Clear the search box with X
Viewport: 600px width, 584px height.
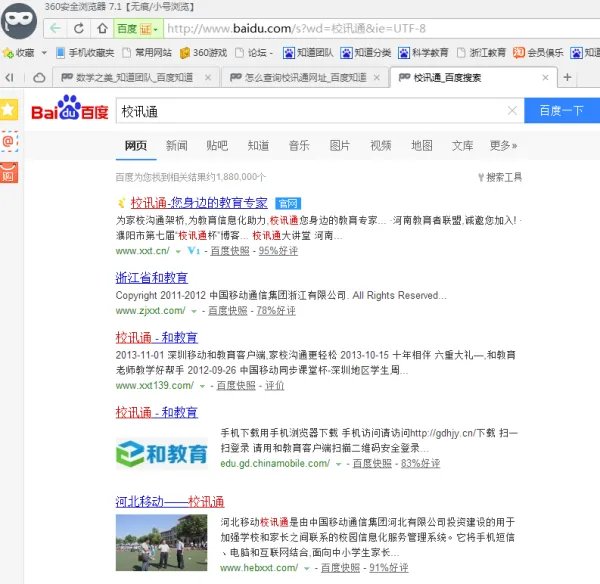[512, 111]
